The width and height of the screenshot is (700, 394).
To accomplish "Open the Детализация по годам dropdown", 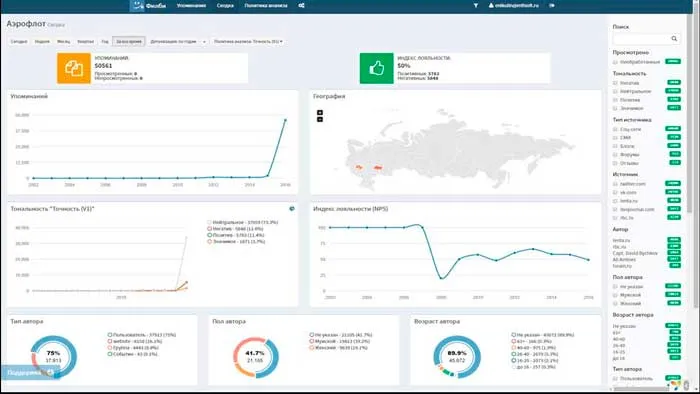I will 178,41.
